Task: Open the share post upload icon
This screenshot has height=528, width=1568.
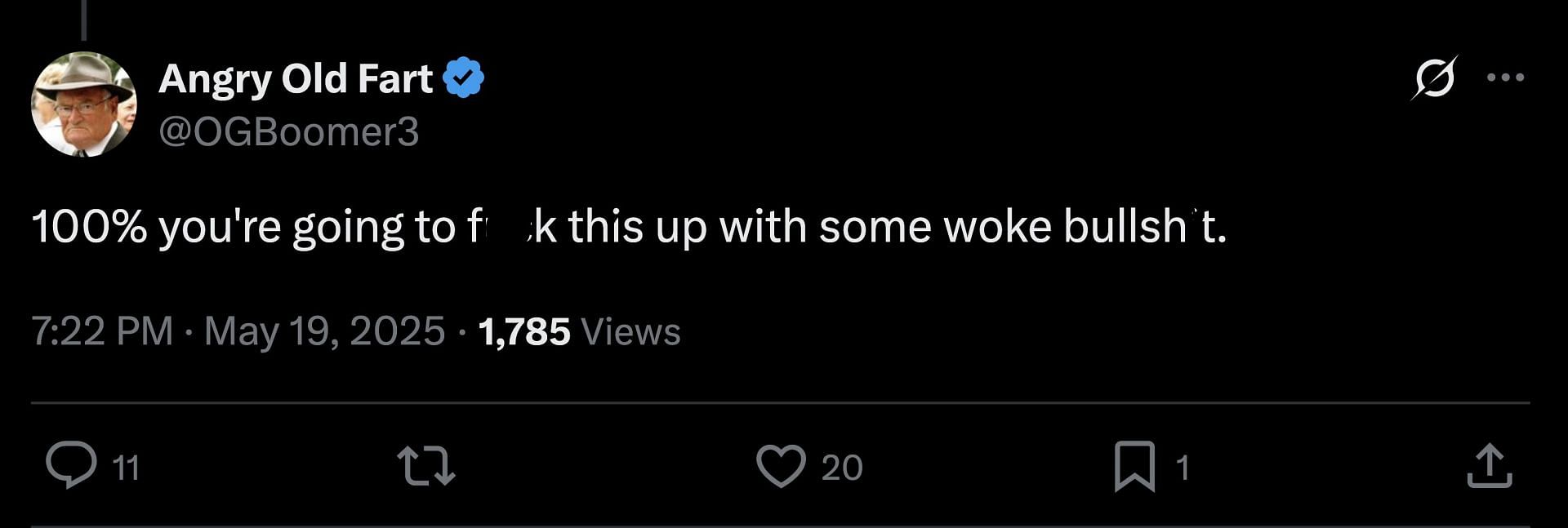Action: [1490, 466]
